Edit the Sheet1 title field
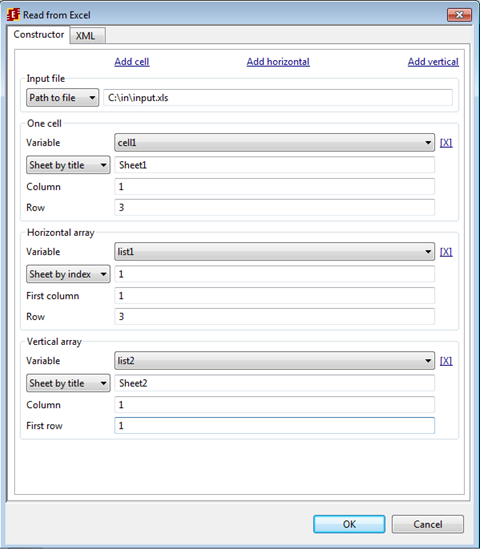The width and height of the screenshot is (482, 549). [x=275, y=165]
